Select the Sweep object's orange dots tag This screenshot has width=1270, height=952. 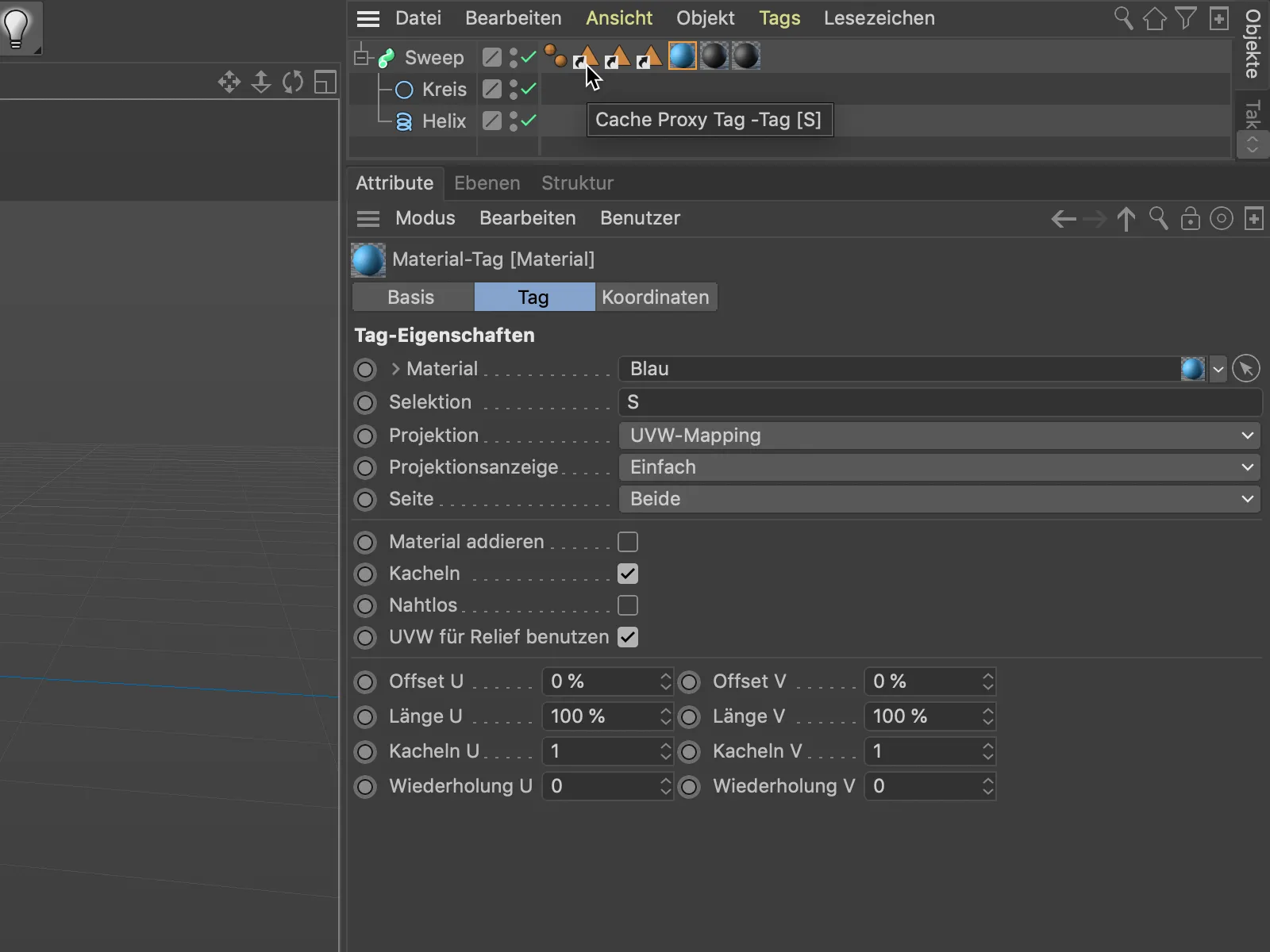(x=556, y=56)
